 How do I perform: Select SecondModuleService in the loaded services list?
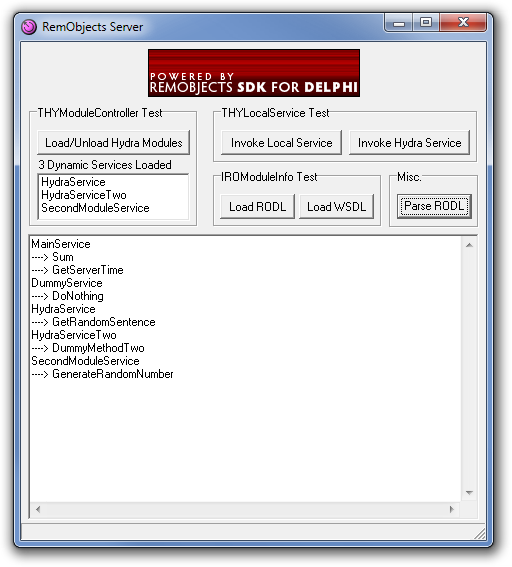click(x=95, y=208)
